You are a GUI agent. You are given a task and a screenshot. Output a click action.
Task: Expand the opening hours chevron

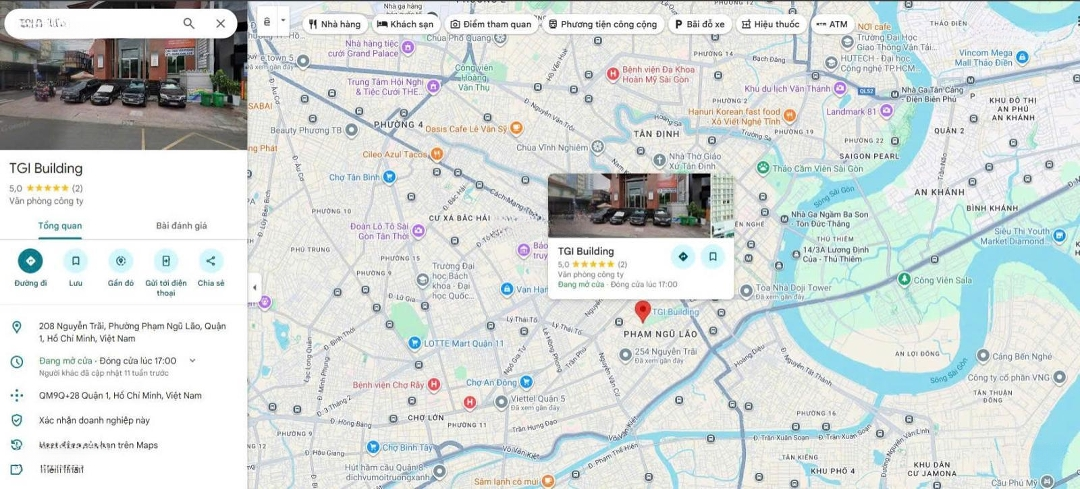pos(192,360)
